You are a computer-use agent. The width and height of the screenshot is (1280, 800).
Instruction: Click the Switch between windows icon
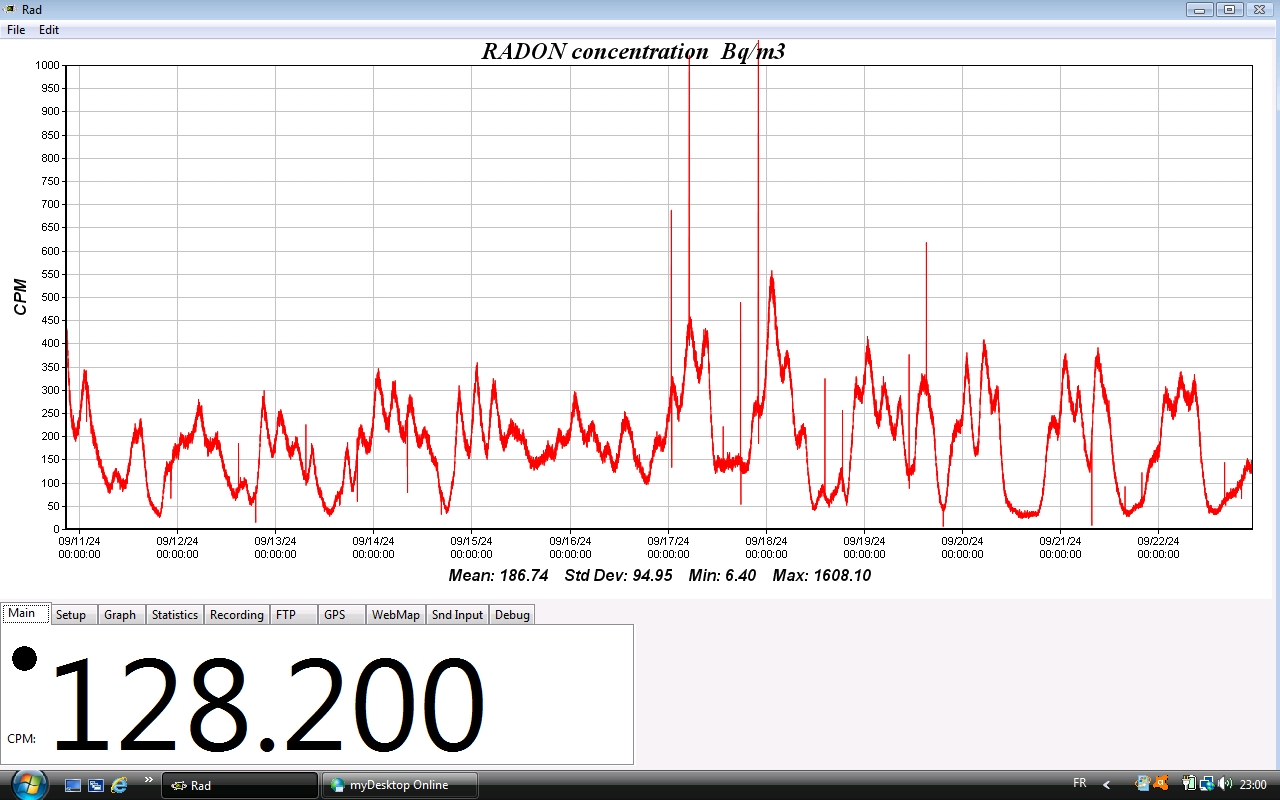click(x=96, y=785)
